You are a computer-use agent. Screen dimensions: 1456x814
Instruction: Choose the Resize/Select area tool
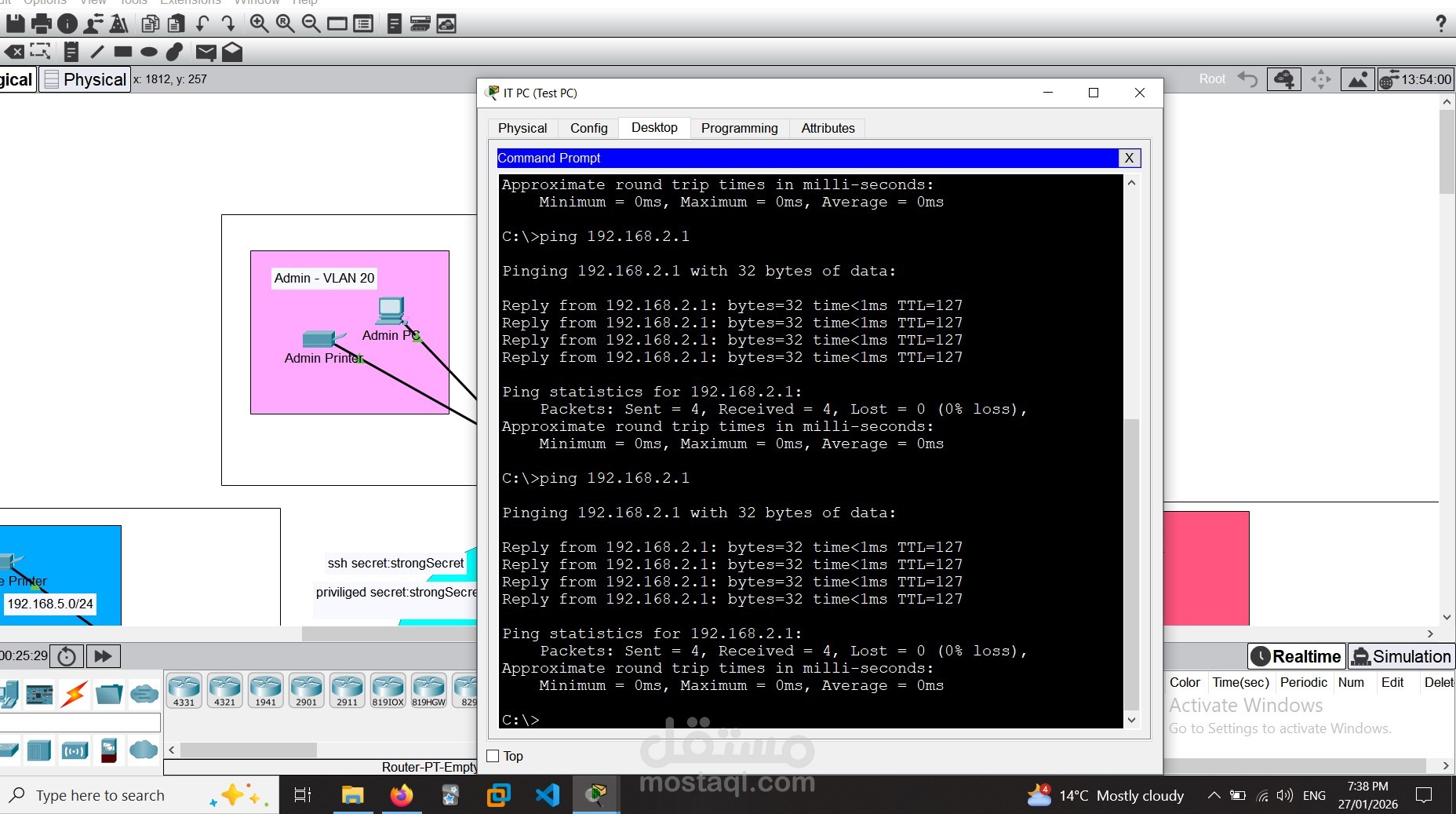click(x=40, y=52)
